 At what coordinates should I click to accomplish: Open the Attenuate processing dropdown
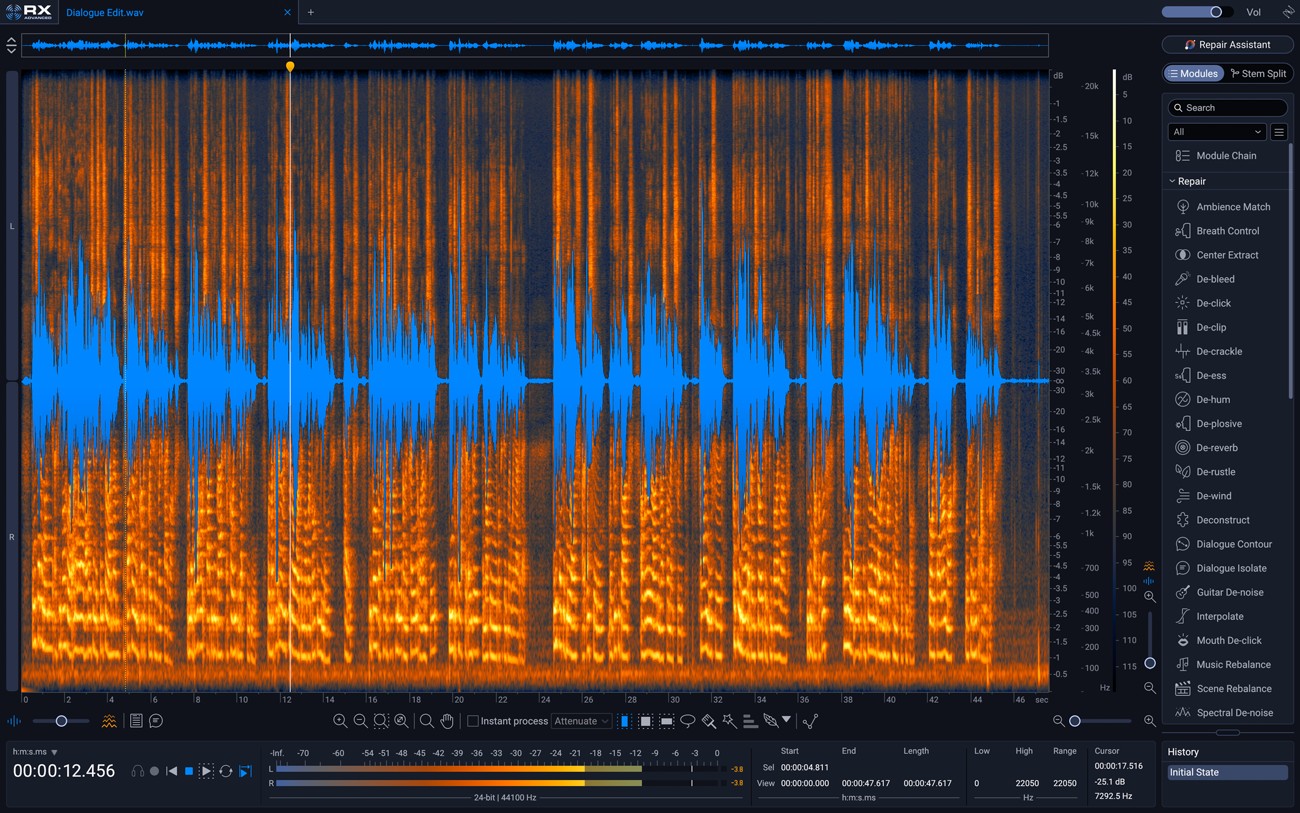point(581,720)
